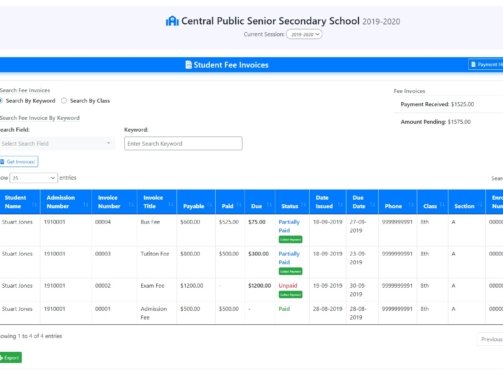Click the school building logo icon

click(172, 21)
